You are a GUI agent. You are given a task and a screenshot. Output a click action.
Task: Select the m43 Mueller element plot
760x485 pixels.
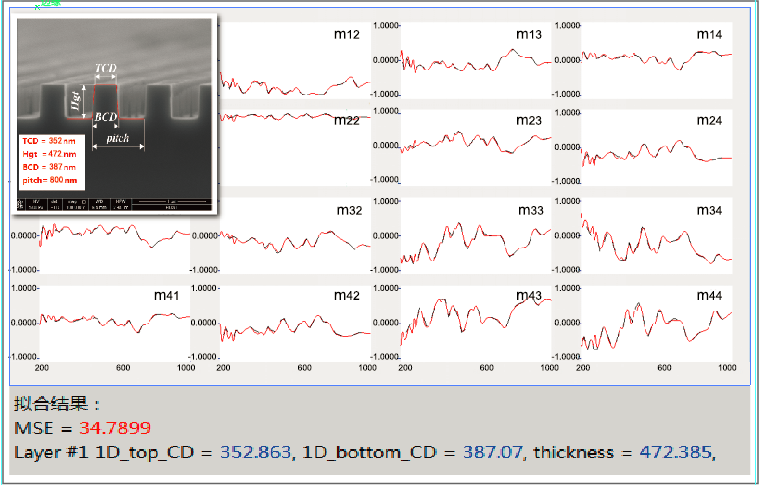[x=476, y=323]
